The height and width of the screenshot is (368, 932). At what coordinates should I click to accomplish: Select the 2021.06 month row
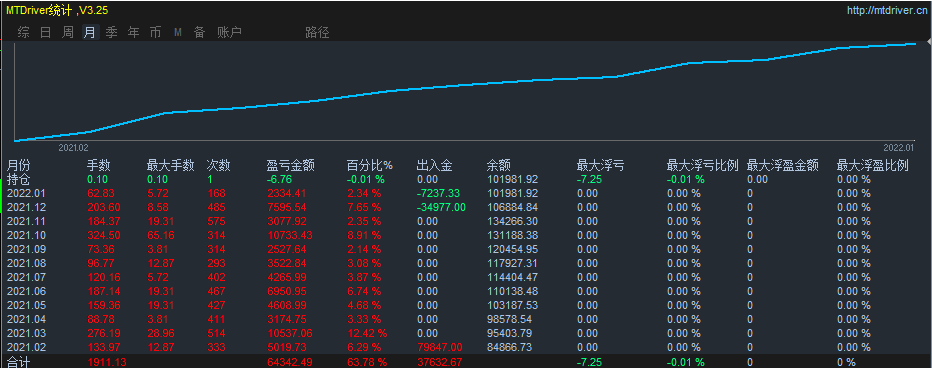(x=466, y=291)
